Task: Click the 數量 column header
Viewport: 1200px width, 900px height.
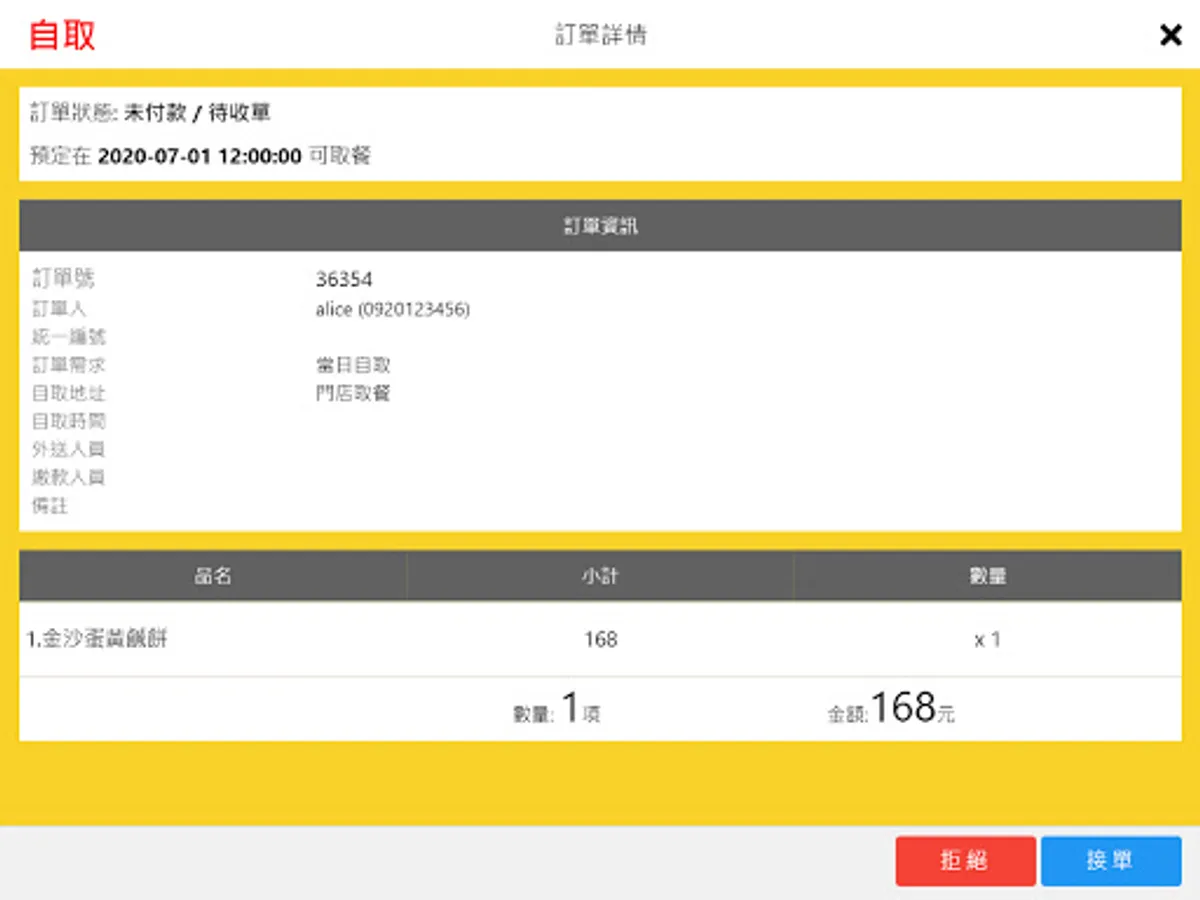Action: 987,577
